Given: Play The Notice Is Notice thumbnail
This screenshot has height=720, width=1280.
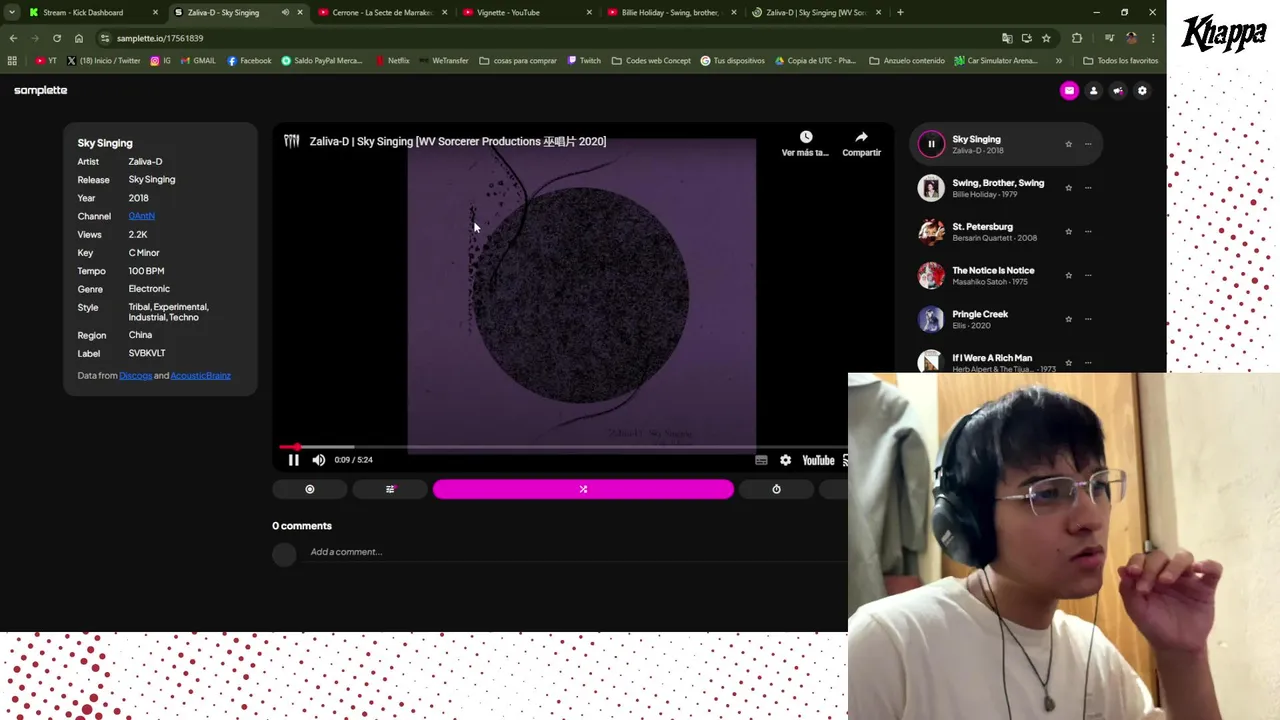Looking at the screenshot, I should click(x=931, y=275).
